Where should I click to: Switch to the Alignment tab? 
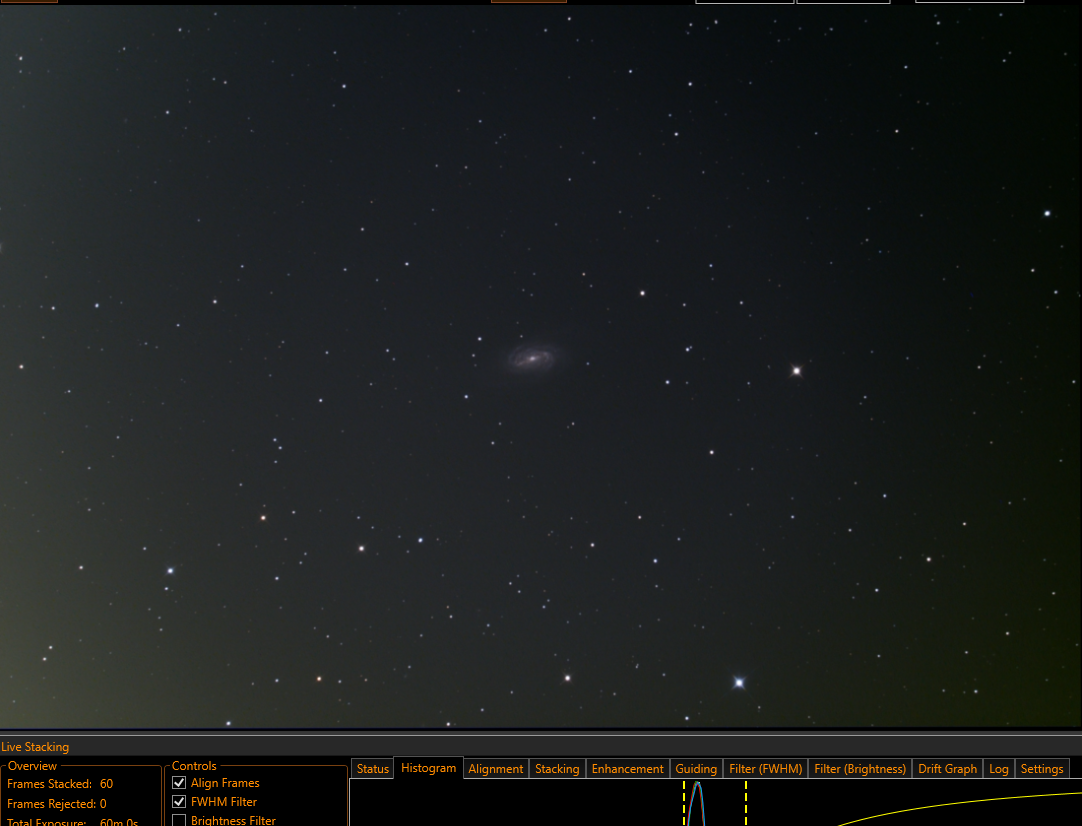tap(495, 769)
